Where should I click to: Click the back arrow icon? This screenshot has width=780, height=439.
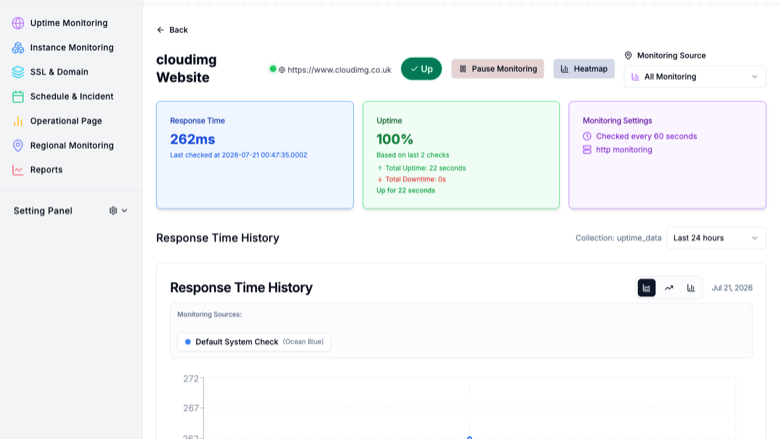coord(160,30)
